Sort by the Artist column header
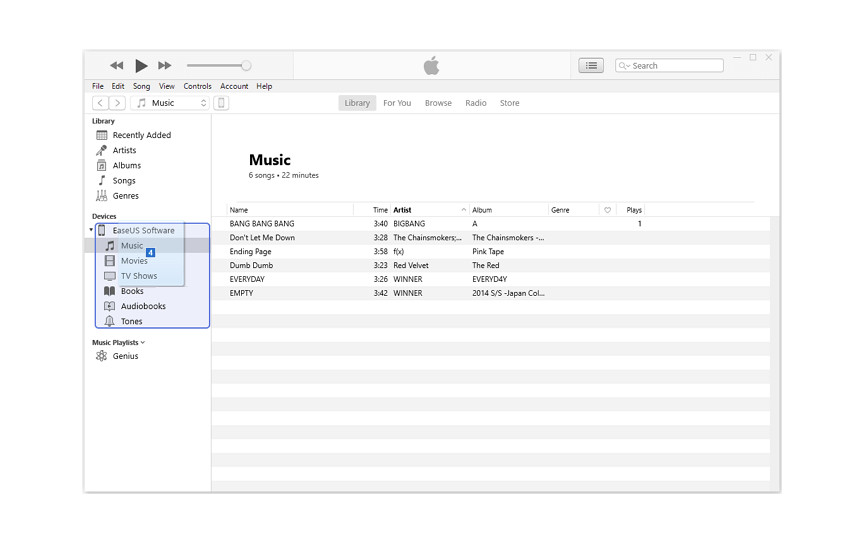 point(402,210)
